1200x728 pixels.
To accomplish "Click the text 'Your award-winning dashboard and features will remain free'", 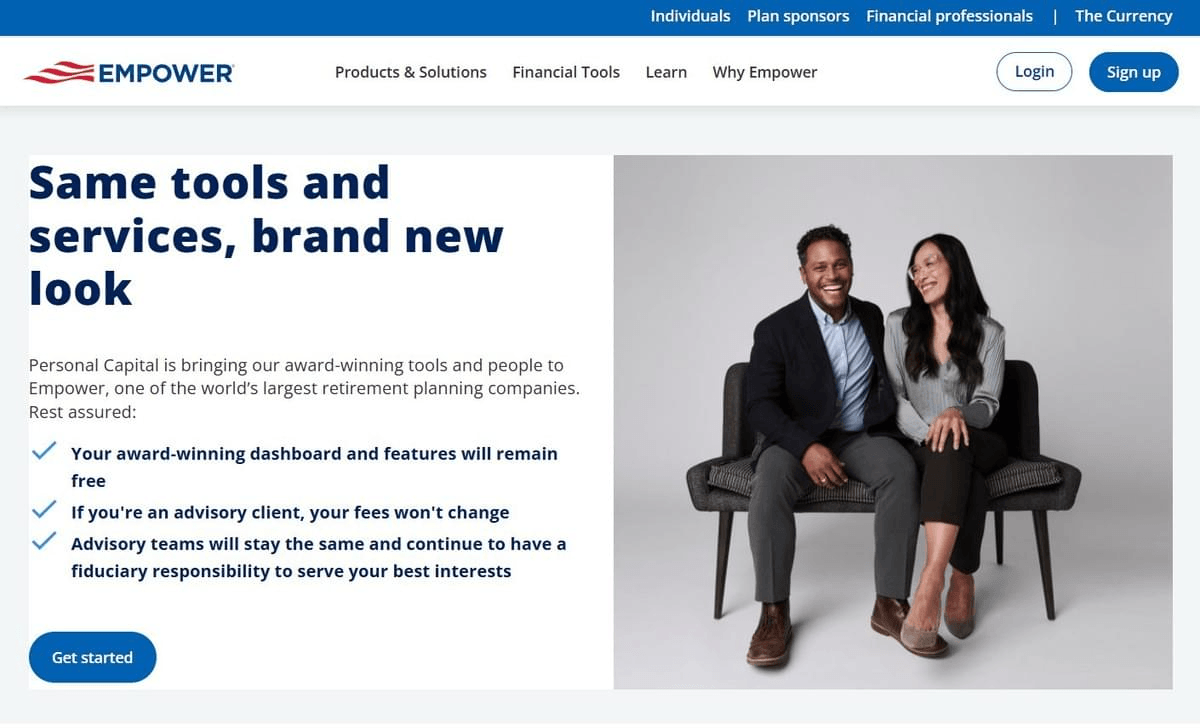I will (x=314, y=467).
